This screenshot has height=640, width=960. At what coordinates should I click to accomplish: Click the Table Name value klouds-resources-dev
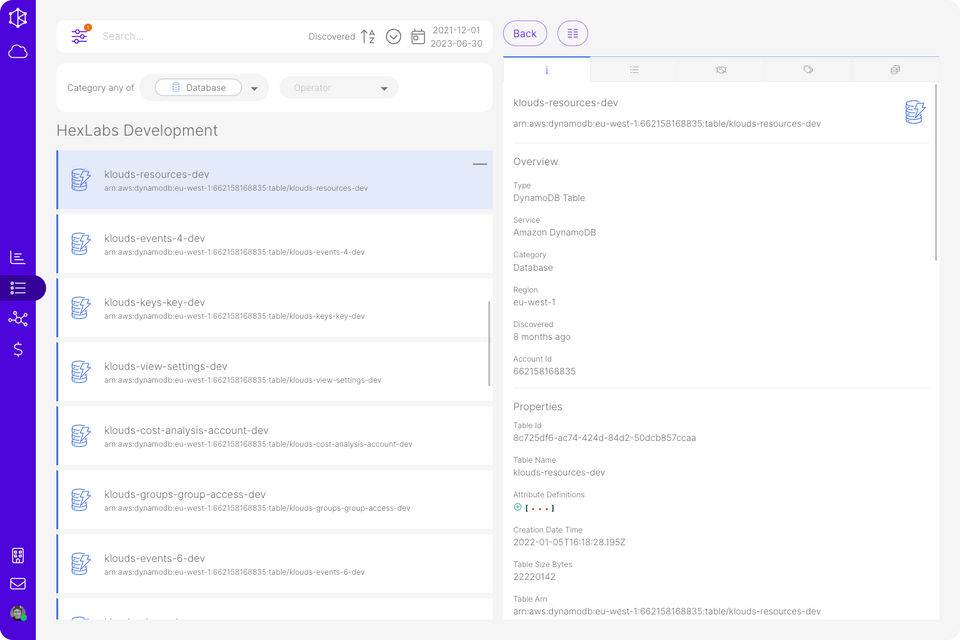pyautogui.click(x=559, y=472)
